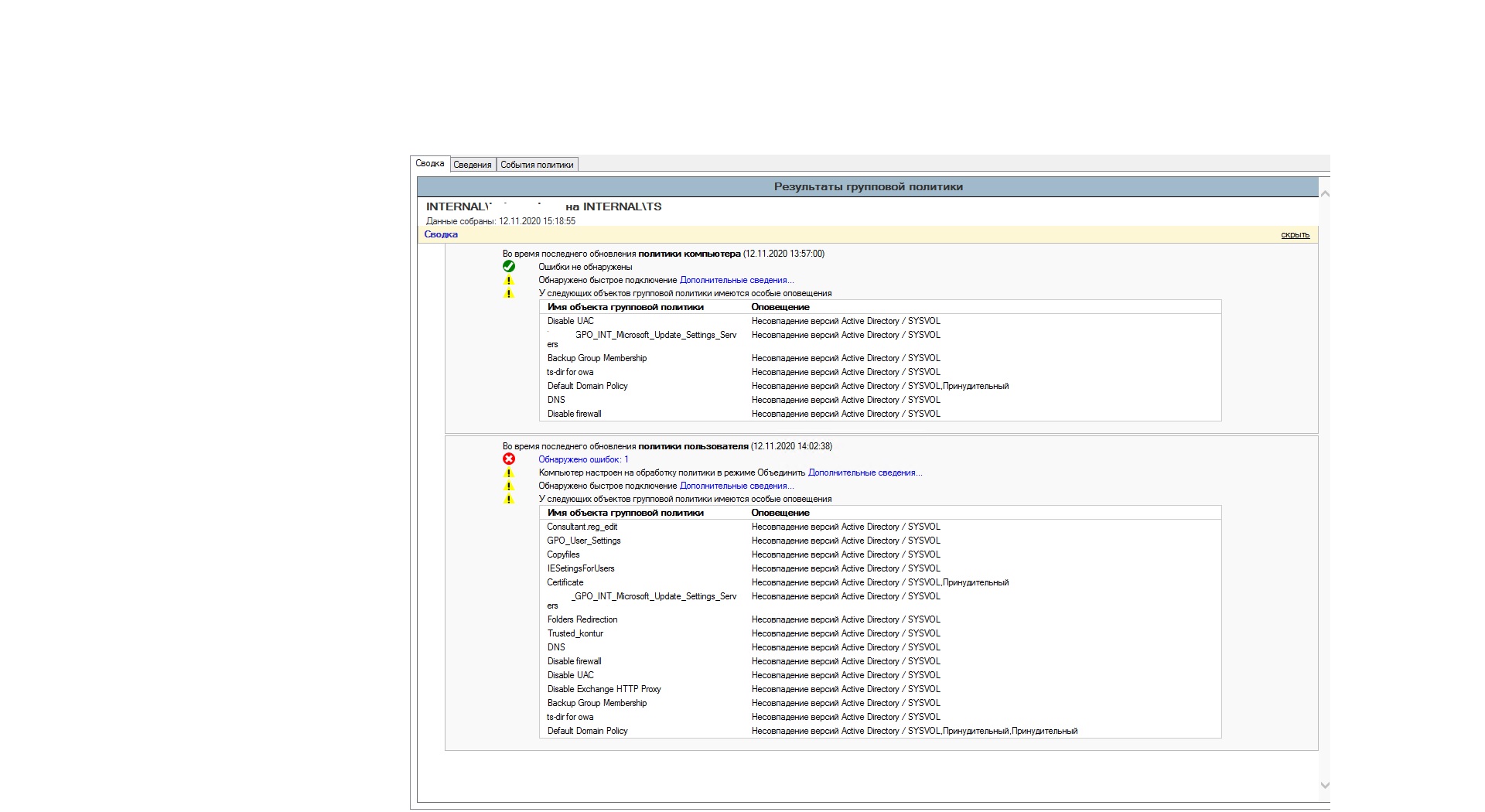Screen dimensions: 1485x812
Task: Open the Сведения tab
Action: click(x=473, y=165)
